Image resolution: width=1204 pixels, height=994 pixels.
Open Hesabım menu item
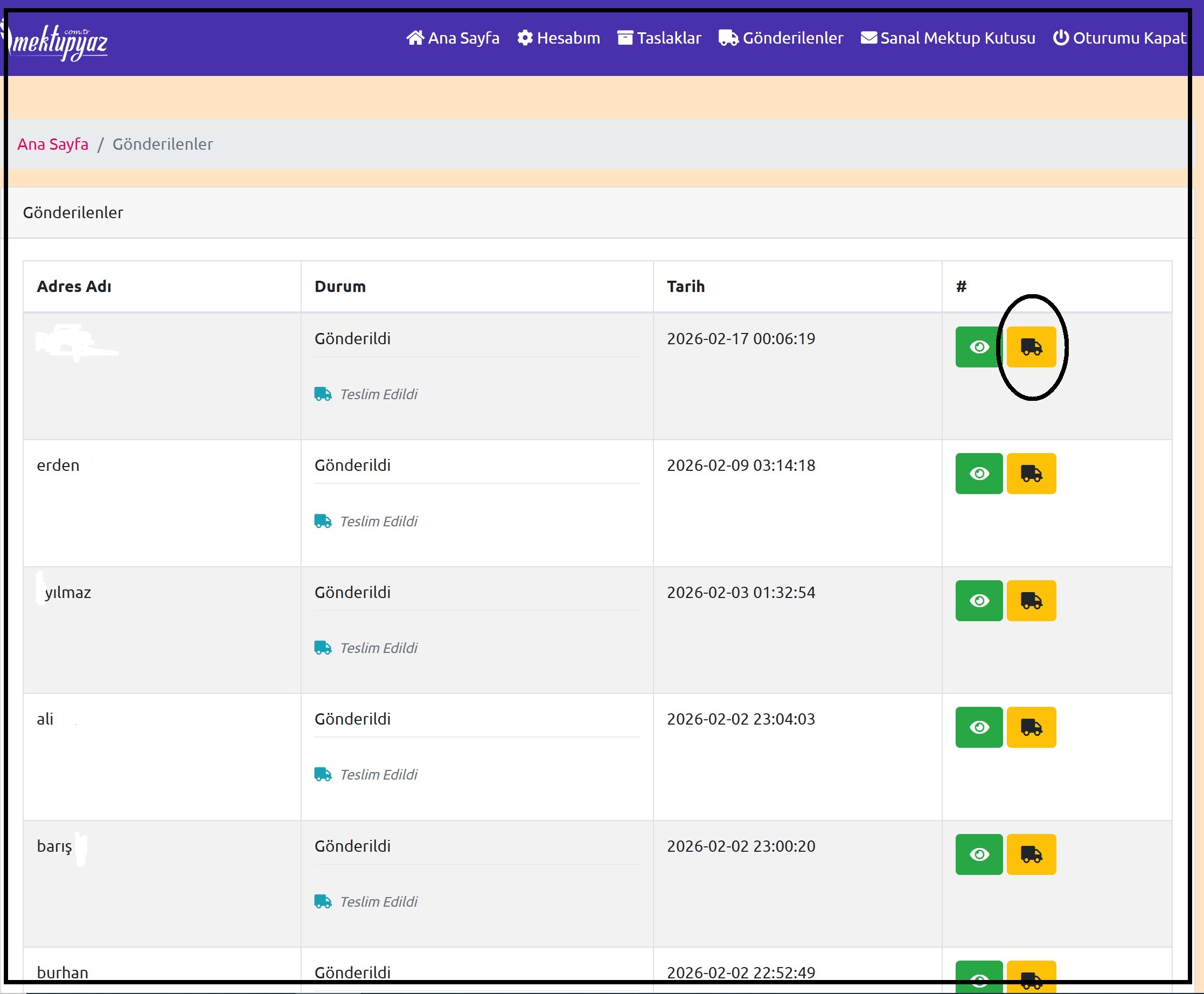point(558,38)
